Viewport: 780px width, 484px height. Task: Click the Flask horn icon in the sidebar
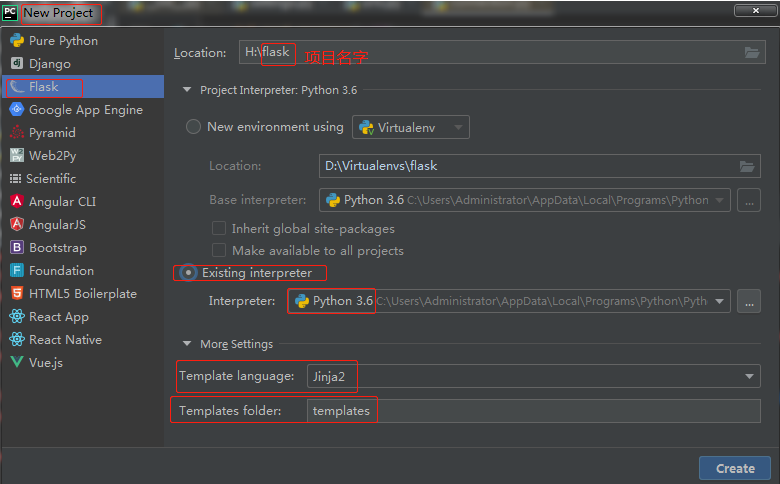coord(17,87)
